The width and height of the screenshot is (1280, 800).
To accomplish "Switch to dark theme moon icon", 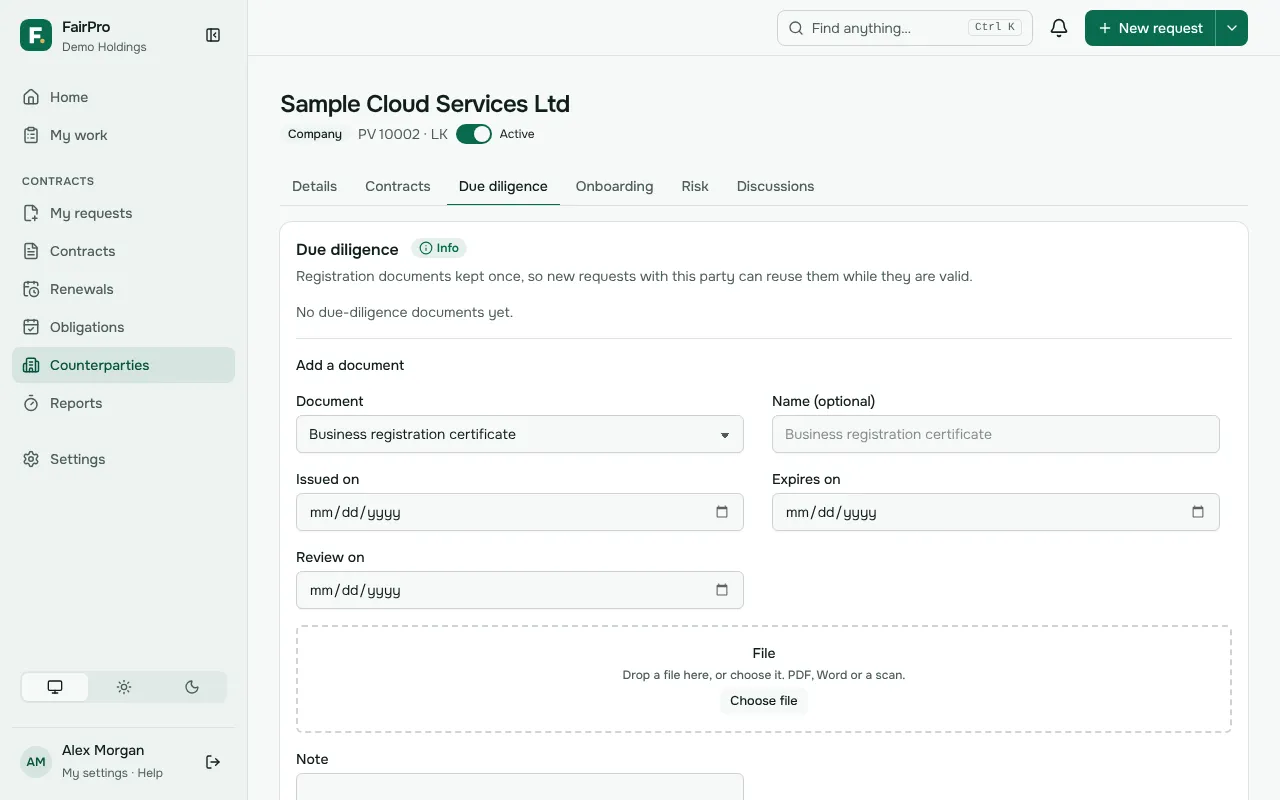I will tap(192, 687).
